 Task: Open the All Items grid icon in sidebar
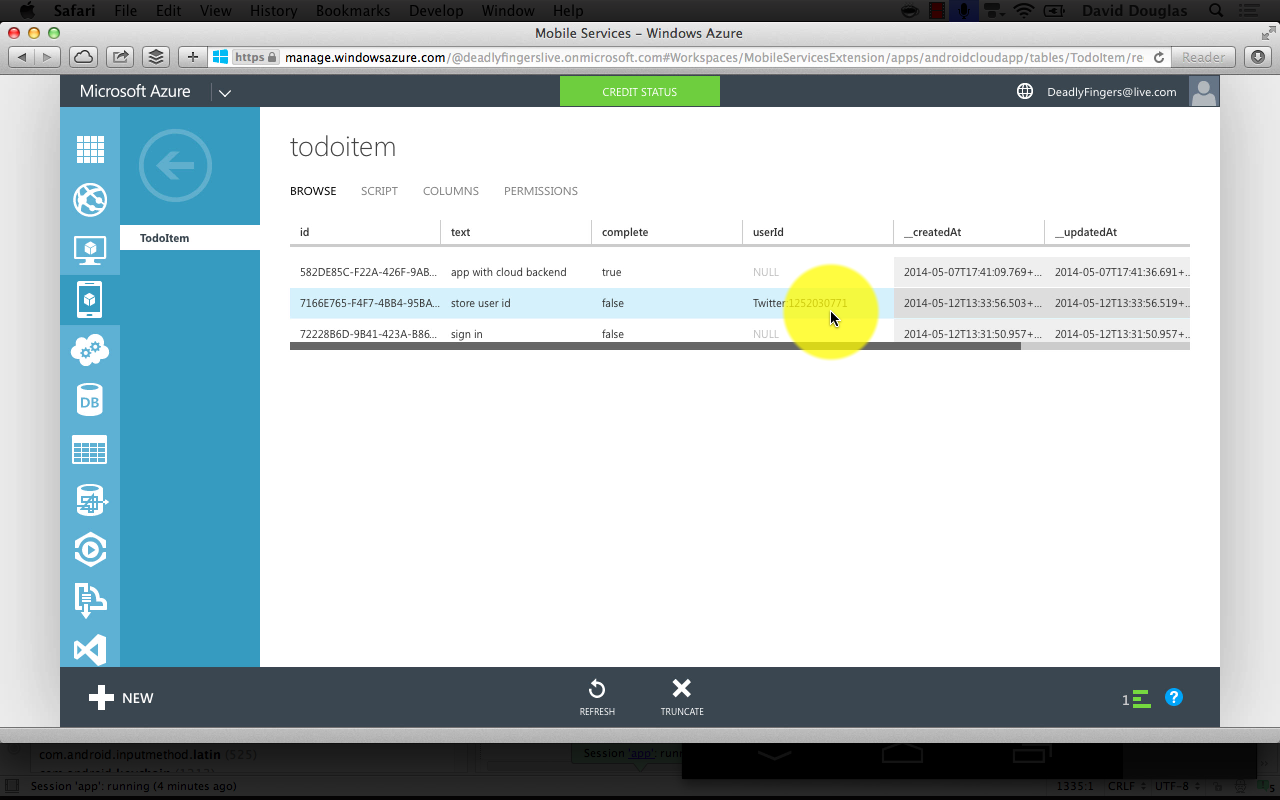click(90, 150)
